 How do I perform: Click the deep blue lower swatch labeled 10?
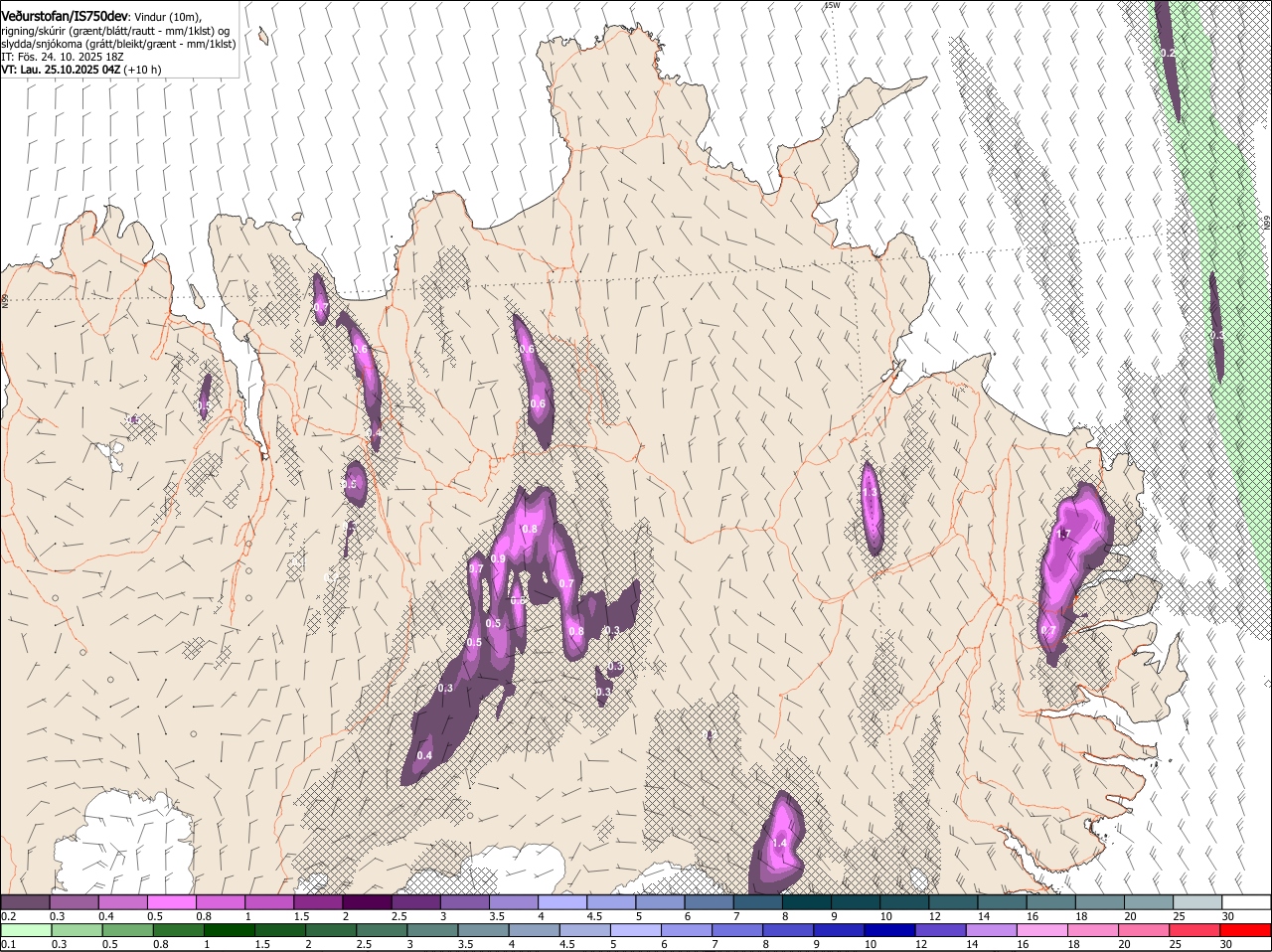tap(890, 931)
